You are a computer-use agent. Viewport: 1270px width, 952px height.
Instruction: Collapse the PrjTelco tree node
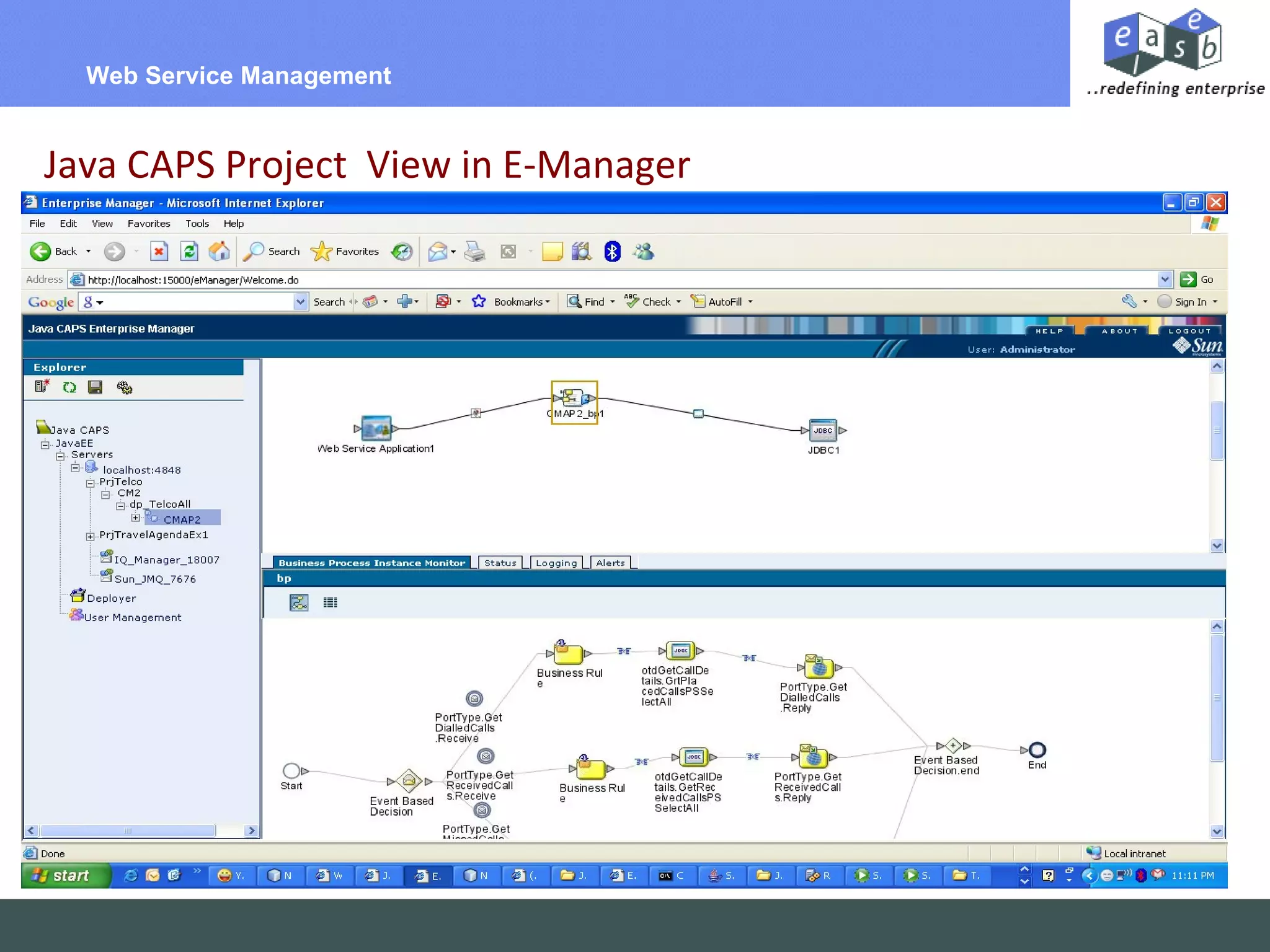91,483
